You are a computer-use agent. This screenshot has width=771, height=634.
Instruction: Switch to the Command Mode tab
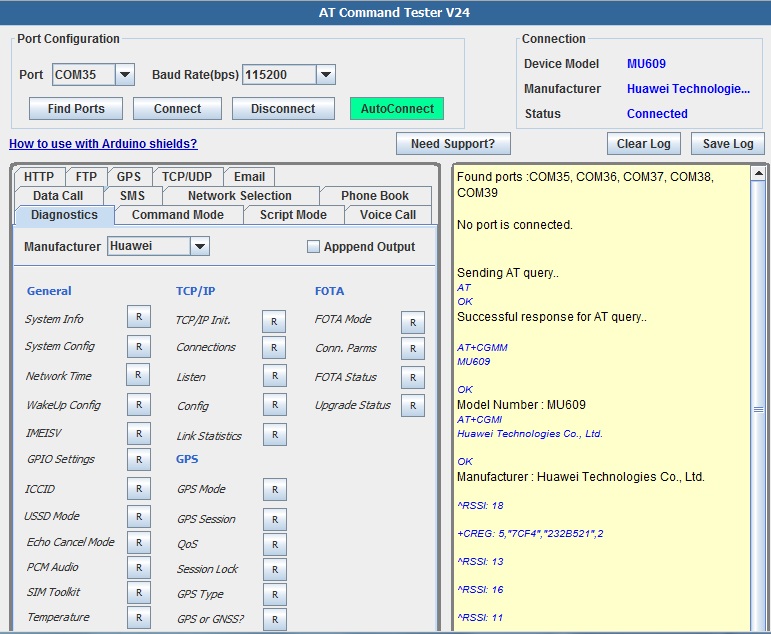coord(178,215)
